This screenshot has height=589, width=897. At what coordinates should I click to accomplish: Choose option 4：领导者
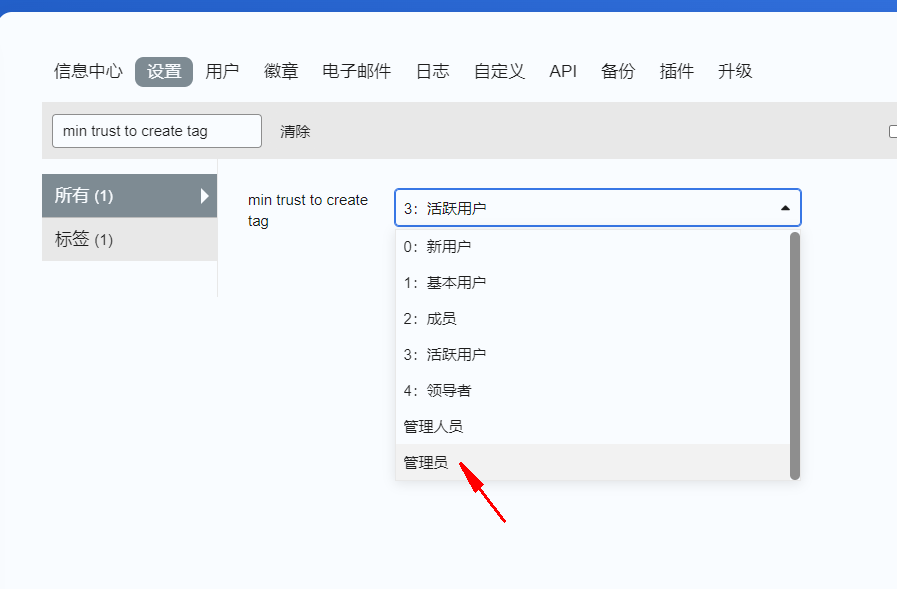click(x=592, y=391)
